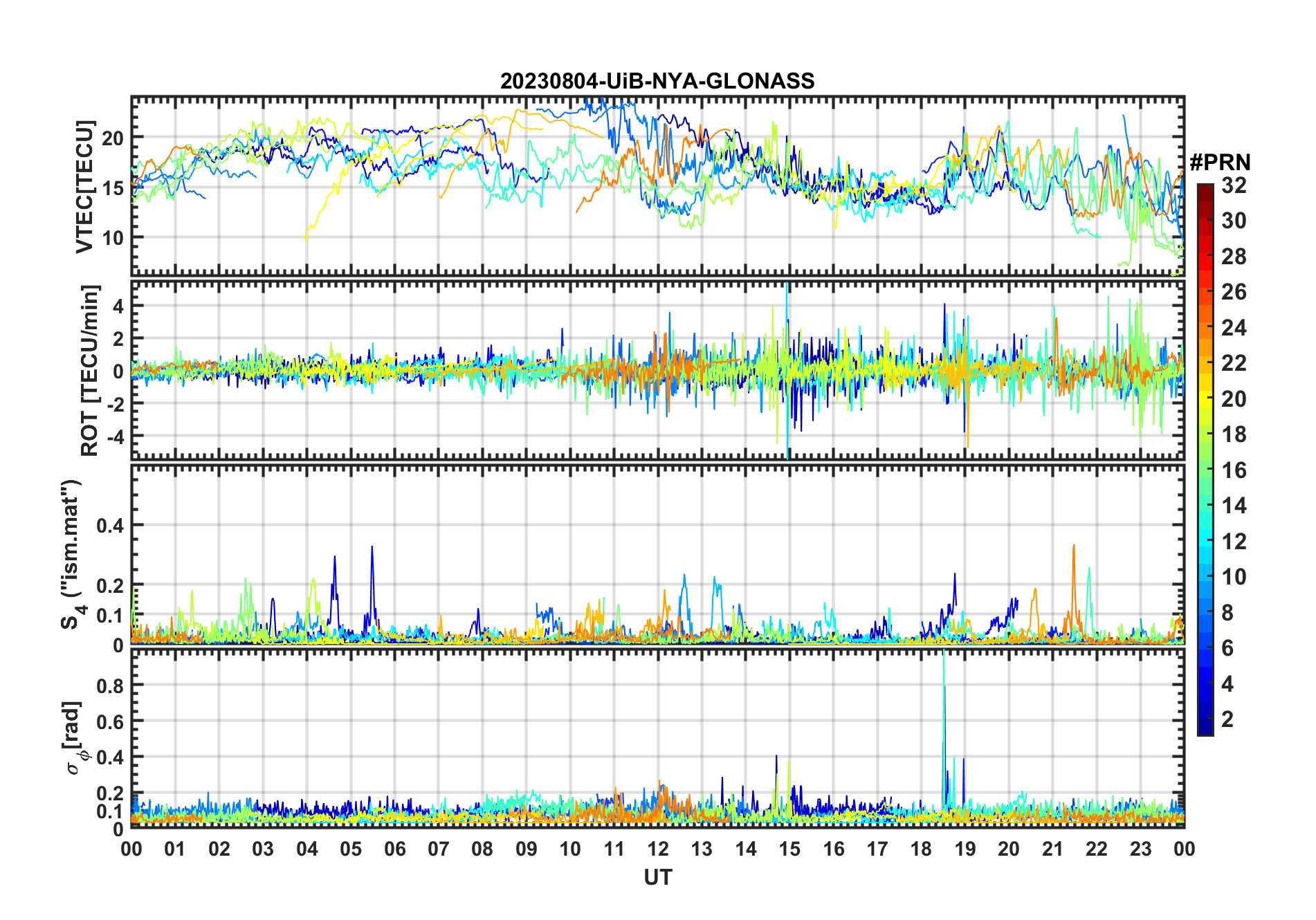The image size is (1316, 920).
Task: Click the S4 ("ism.mat") y-axis label
Action: (x=72, y=555)
